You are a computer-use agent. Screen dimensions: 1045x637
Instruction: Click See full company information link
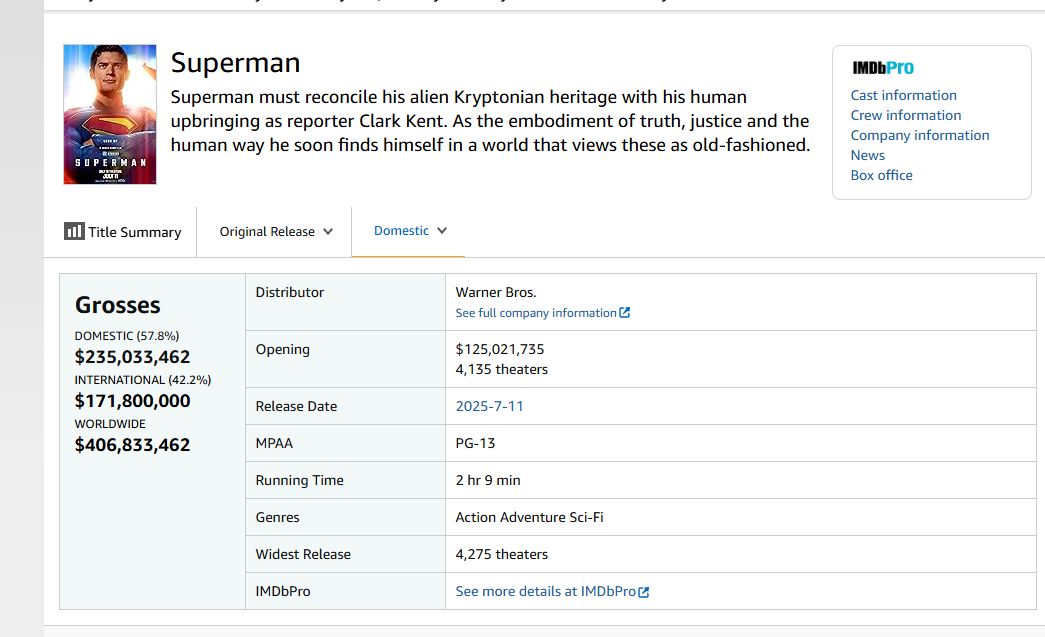[536, 313]
